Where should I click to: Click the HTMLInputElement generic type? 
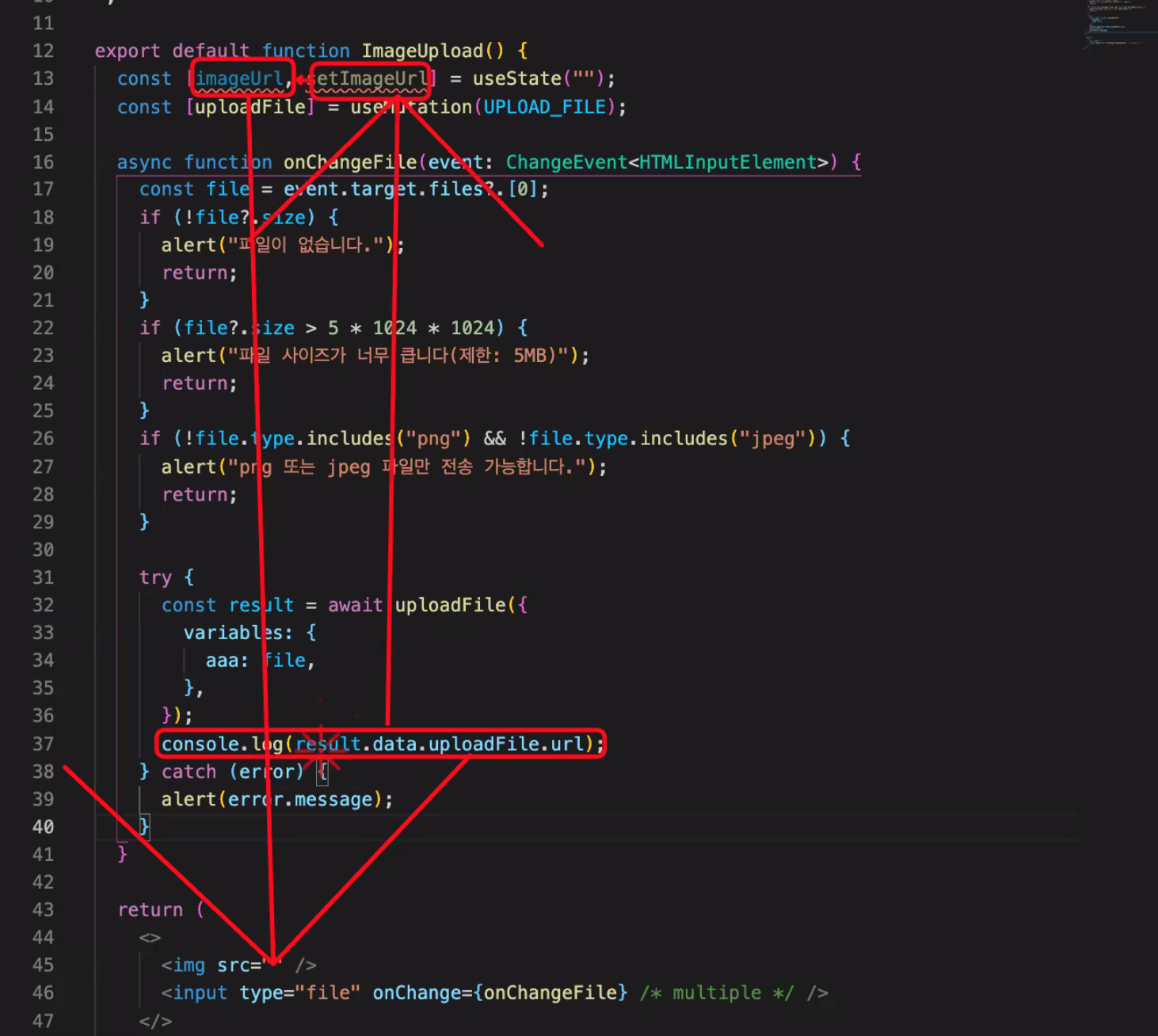pyautogui.click(x=728, y=162)
